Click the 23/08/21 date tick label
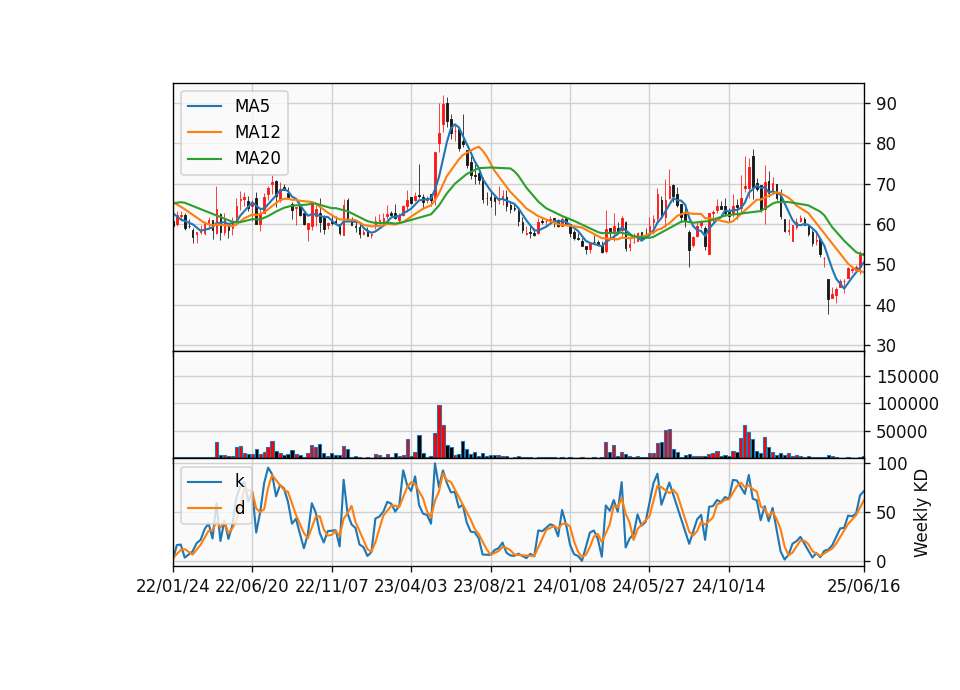 (490, 586)
